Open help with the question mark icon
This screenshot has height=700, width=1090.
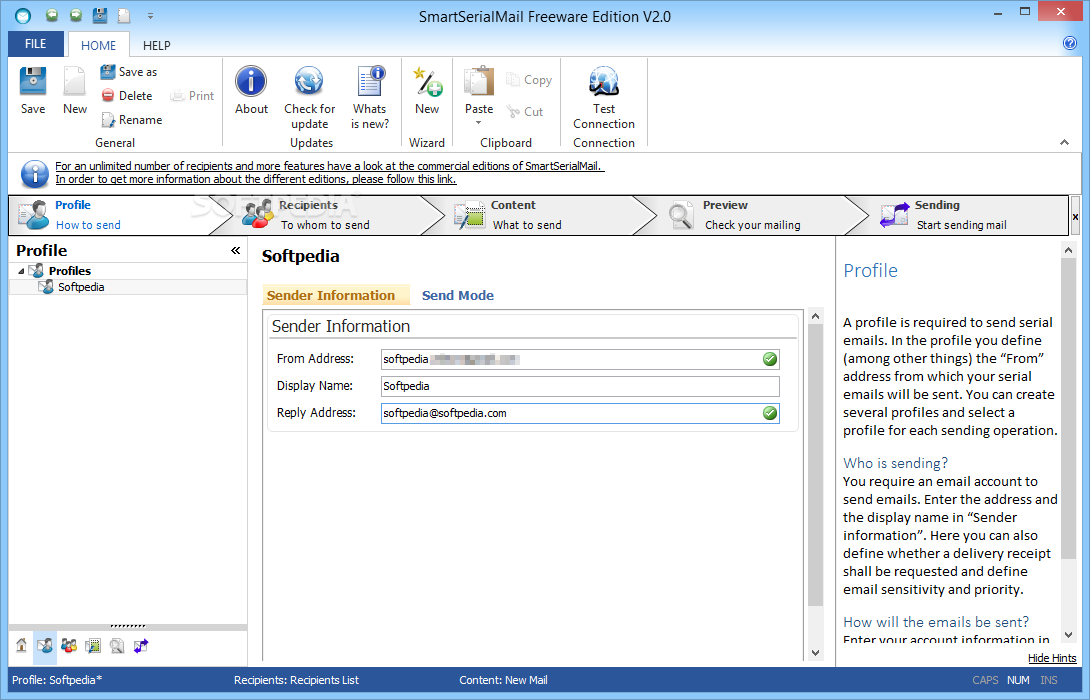pos(1070,43)
